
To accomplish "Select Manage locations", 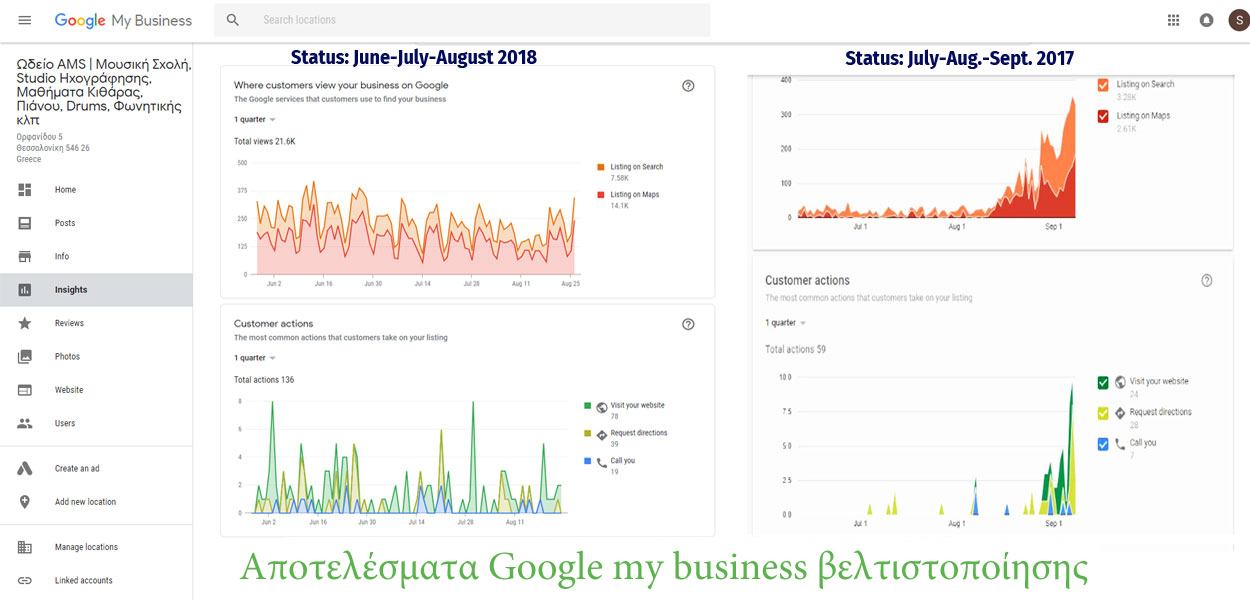I will pos(86,547).
